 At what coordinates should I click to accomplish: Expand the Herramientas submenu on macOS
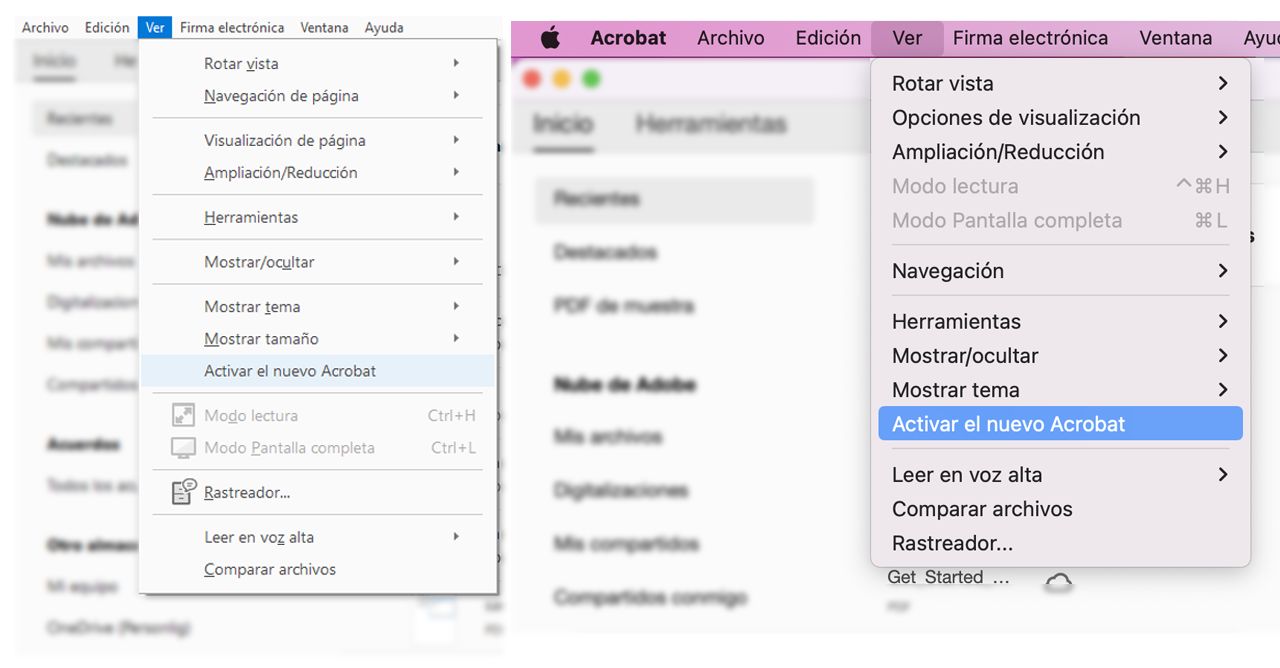[x=956, y=321]
